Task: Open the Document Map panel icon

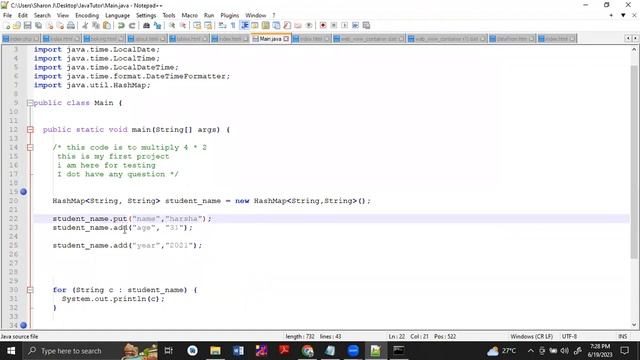Action: pos(266,26)
